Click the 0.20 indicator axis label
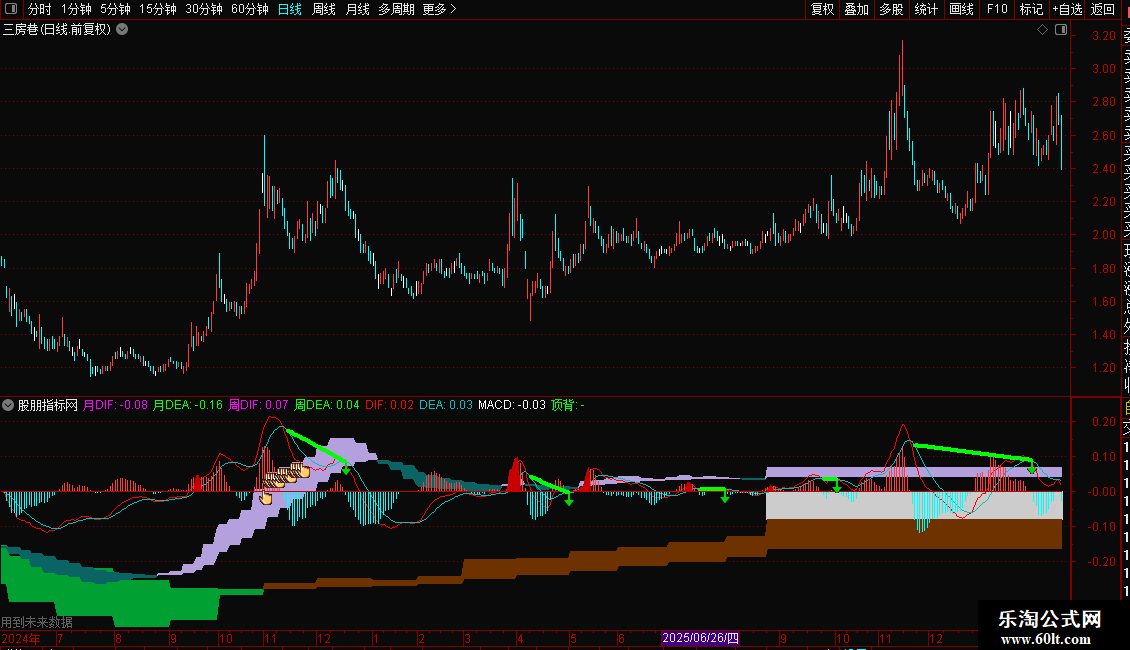Screen dimensions: 1130x650 pyautogui.click(x=1104, y=422)
